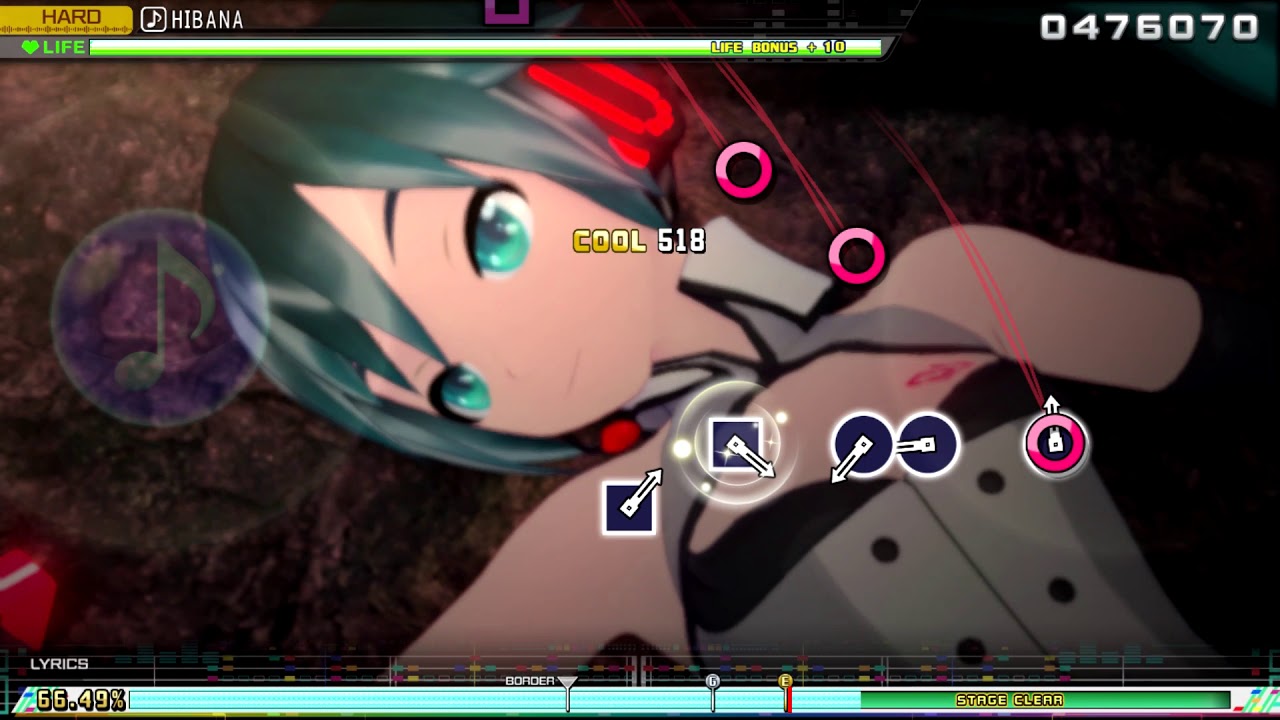Screen dimensions: 1280x720
Task: Click the green life gauge bar
Action: pos(486,47)
